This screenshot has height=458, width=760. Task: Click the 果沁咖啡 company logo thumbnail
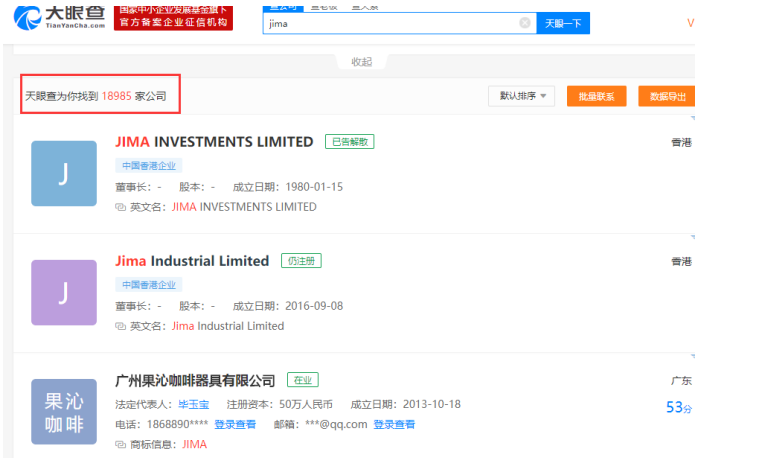[64, 412]
